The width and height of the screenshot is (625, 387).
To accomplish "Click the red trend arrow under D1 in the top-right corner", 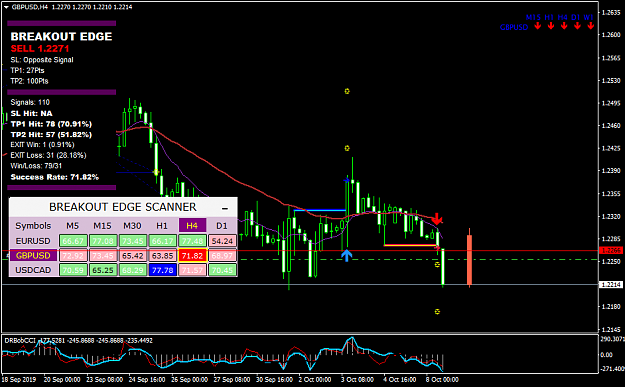I will [x=577, y=26].
